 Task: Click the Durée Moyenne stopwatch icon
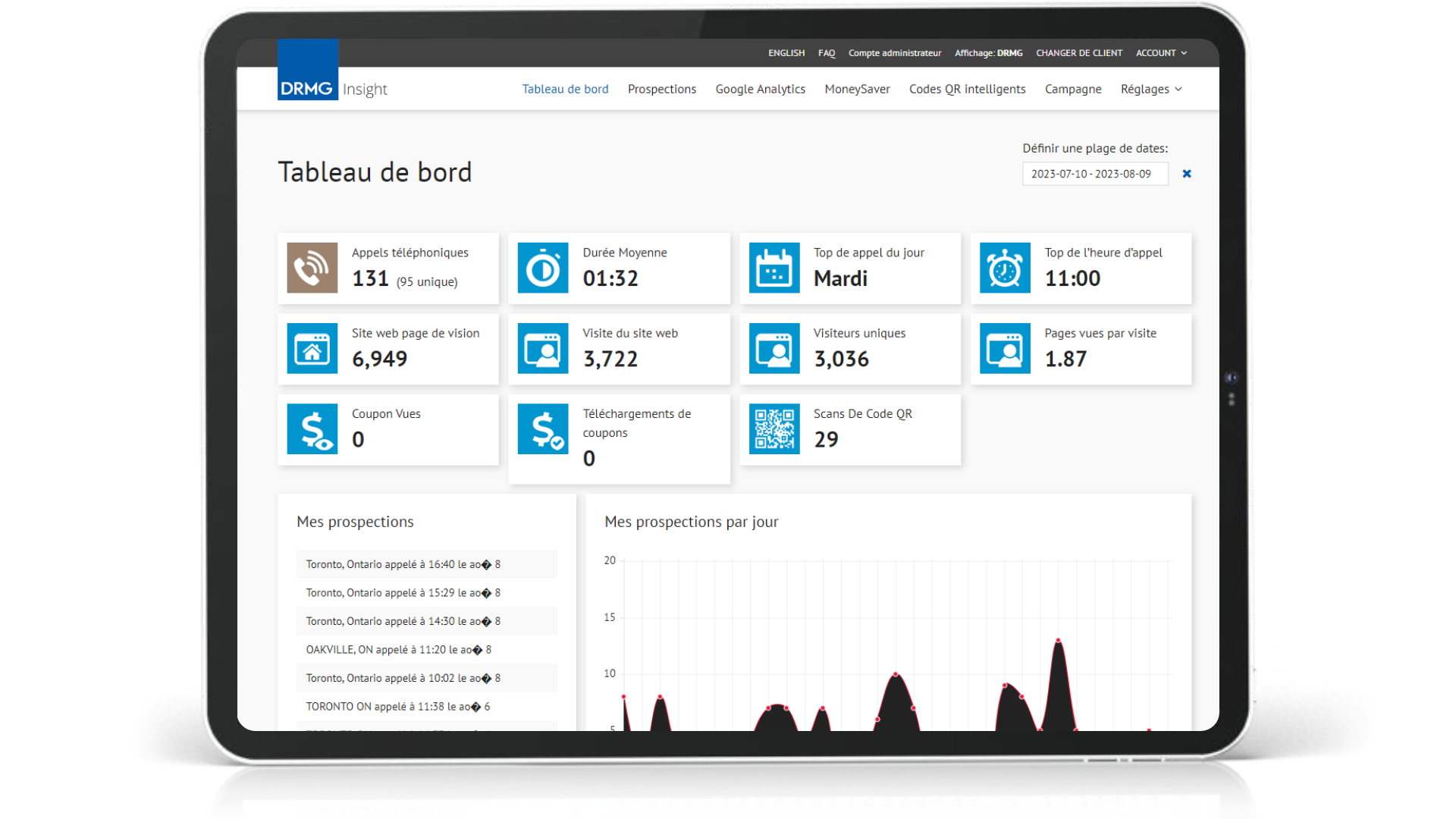click(543, 268)
